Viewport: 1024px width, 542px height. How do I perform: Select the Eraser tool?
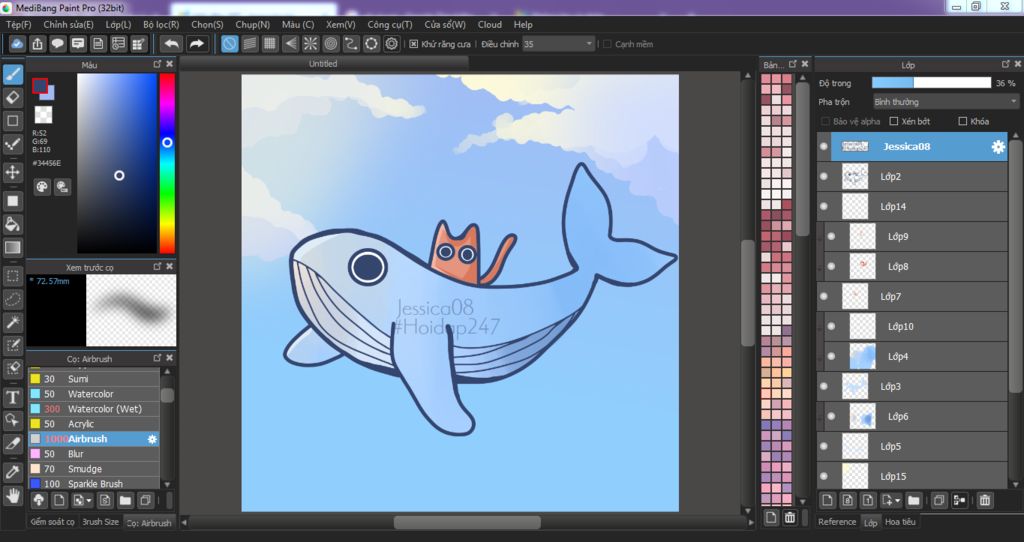click(x=12, y=97)
